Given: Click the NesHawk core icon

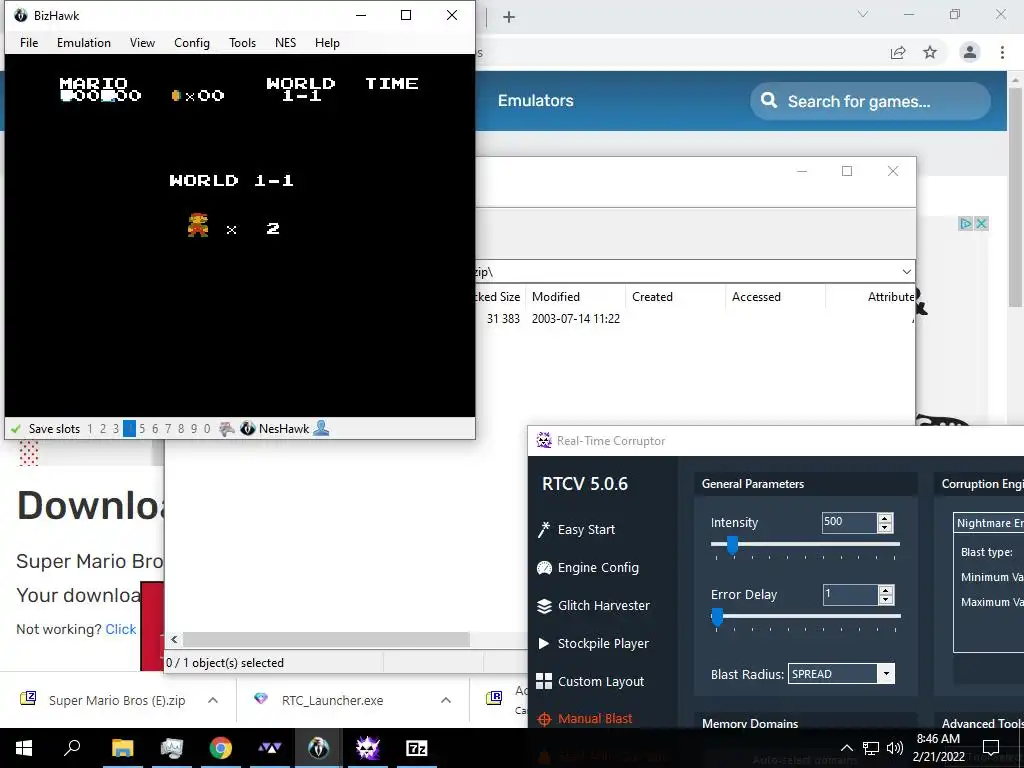Looking at the screenshot, I should (x=248, y=428).
